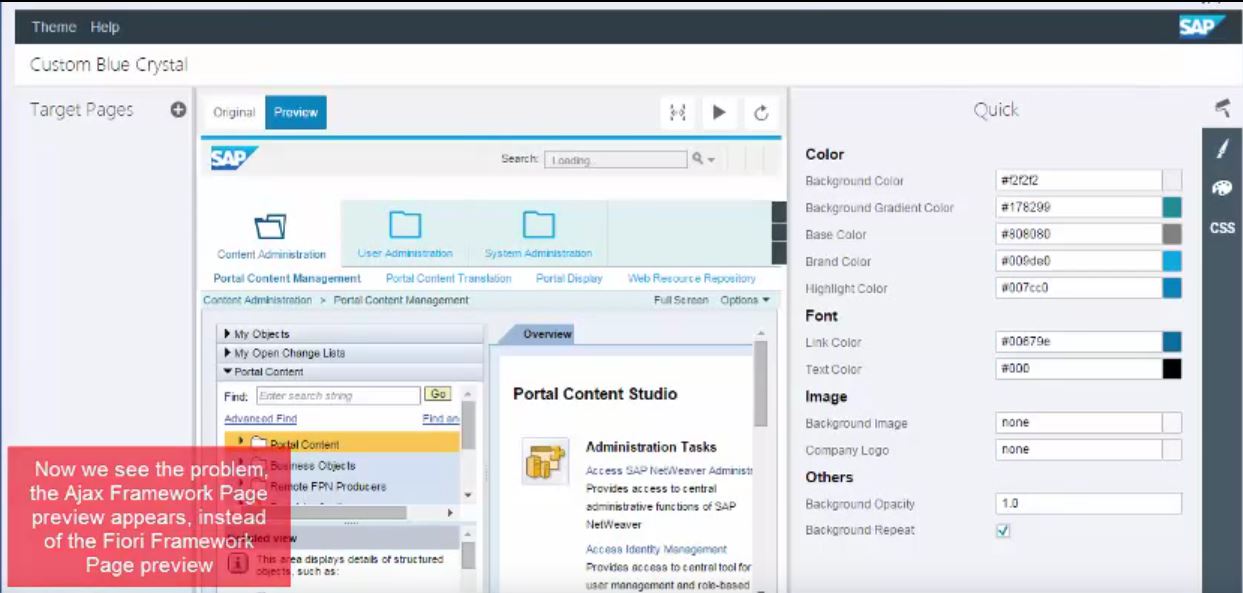
Task: Open the black Text Color swatch
Action: click(1172, 369)
